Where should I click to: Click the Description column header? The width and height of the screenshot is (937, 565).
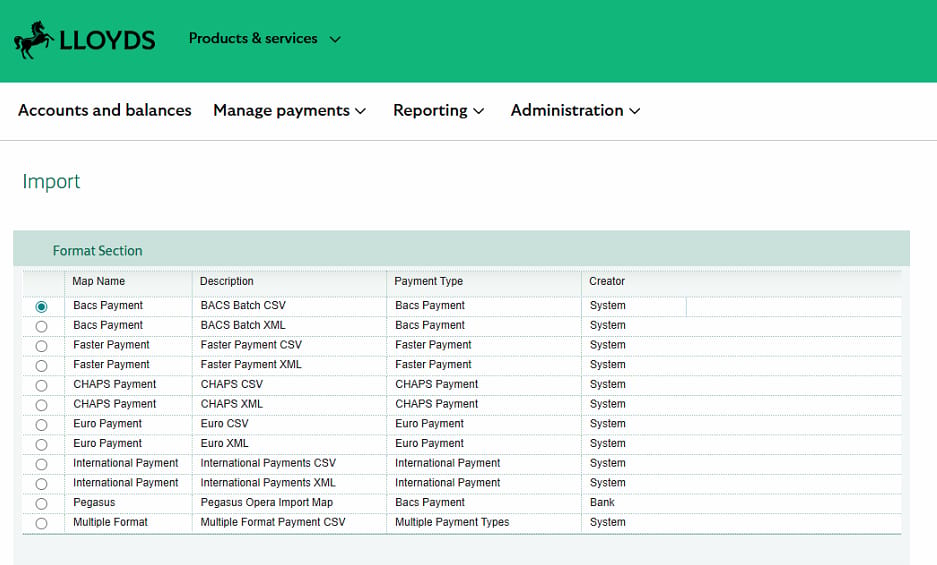226,281
